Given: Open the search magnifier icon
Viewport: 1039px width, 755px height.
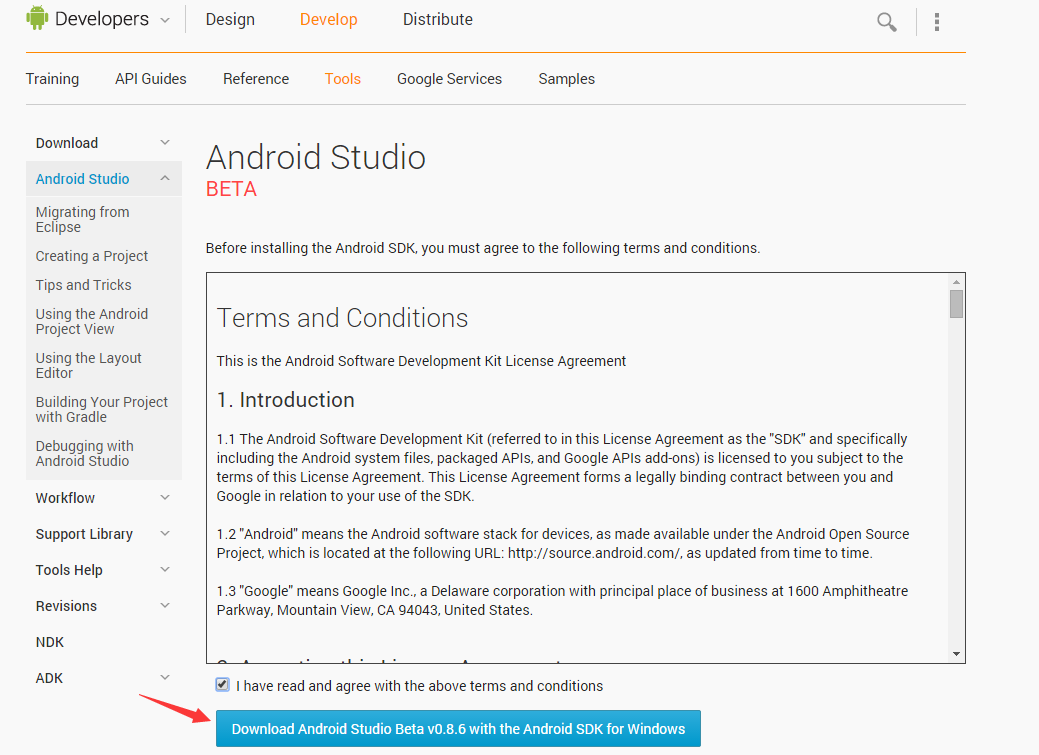Looking at the screenshot, I should pos(887,22).
